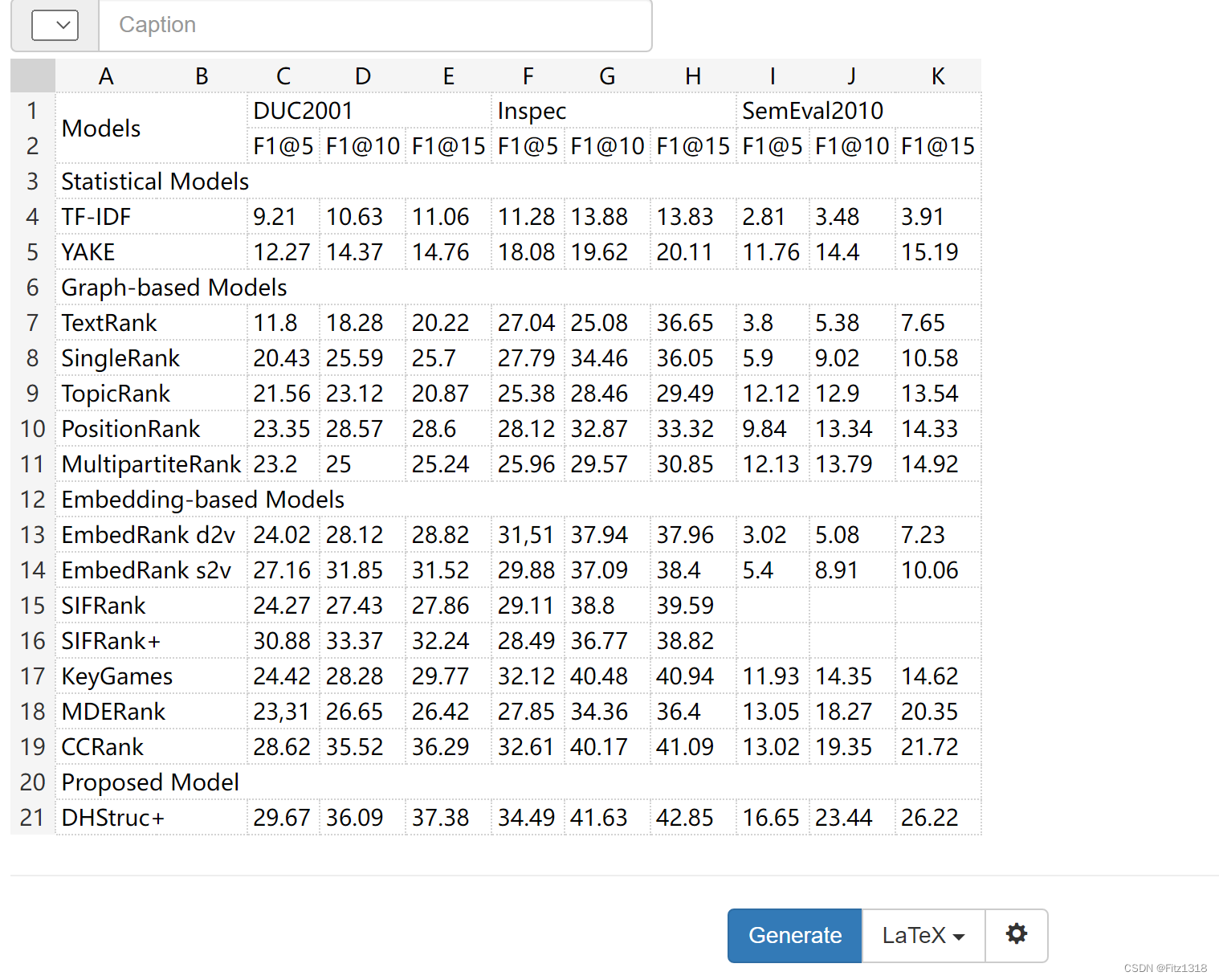Select column C header
Viewport: 1219px width, 980px height.
pyautogui.click(x=283, y=76)
